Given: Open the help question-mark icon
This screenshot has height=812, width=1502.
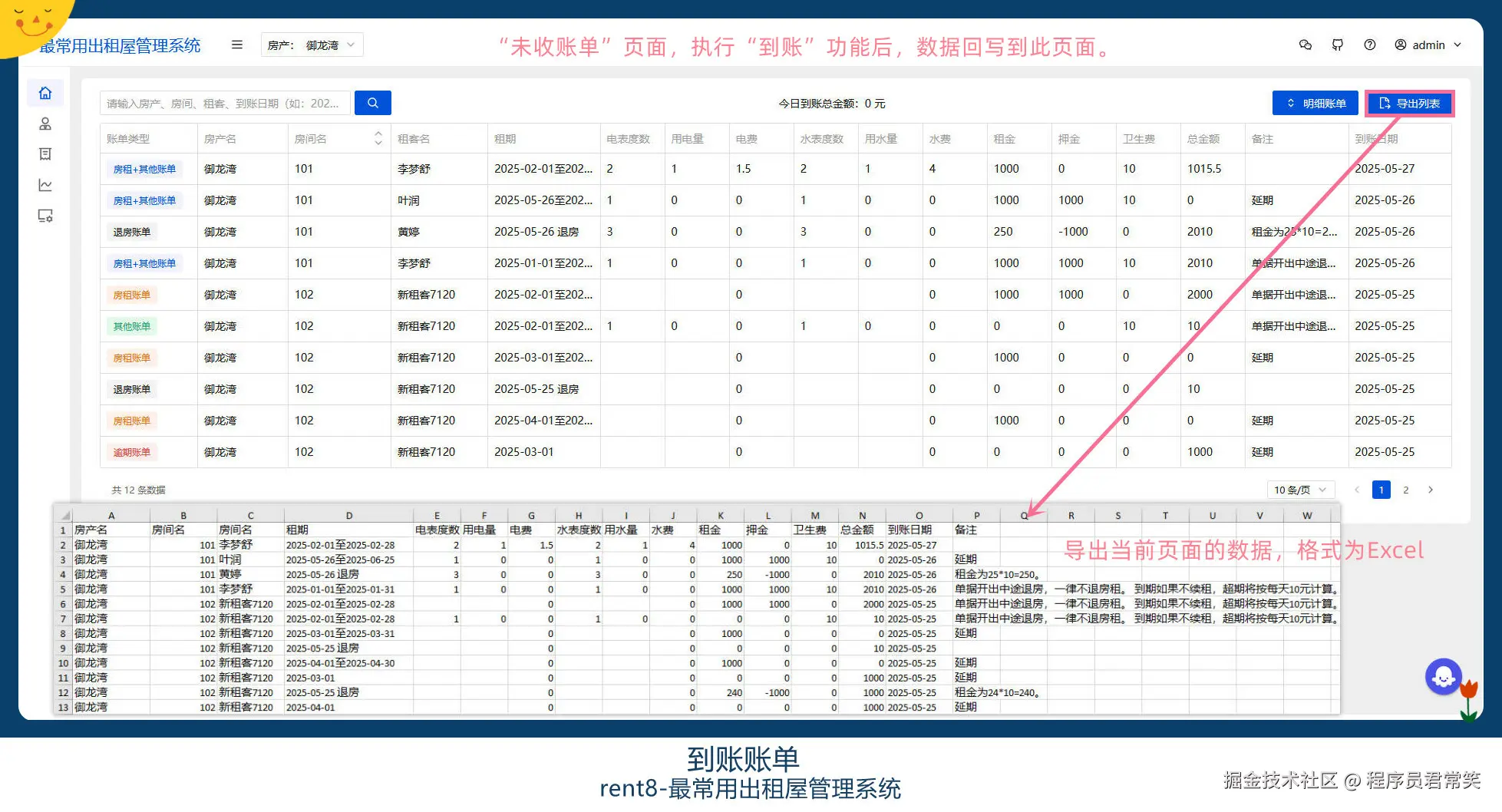Looking at the screenshot, I should (1370, 45).
